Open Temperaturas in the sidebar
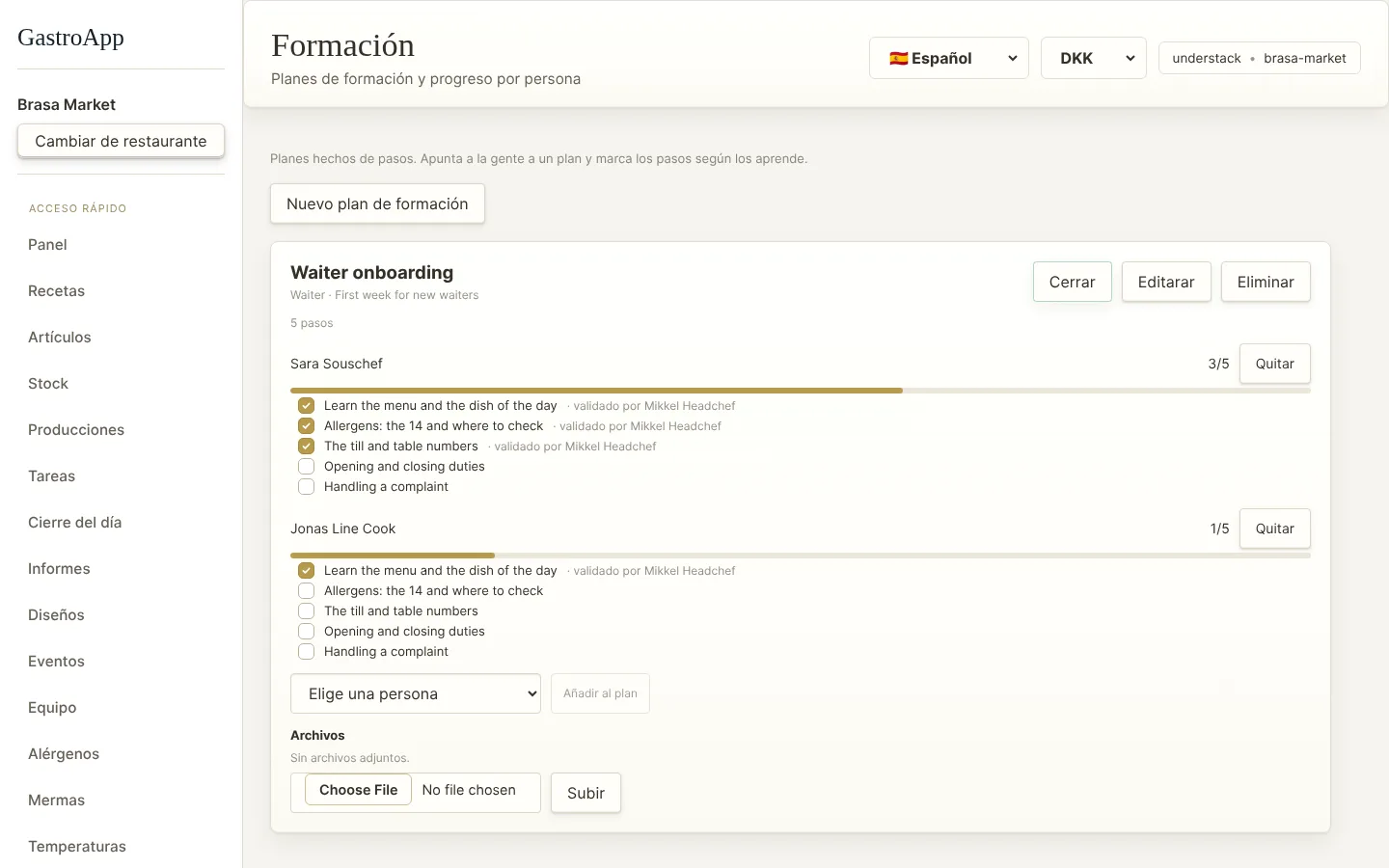The height and width of the screenshot is (868, 1389). 77,847
